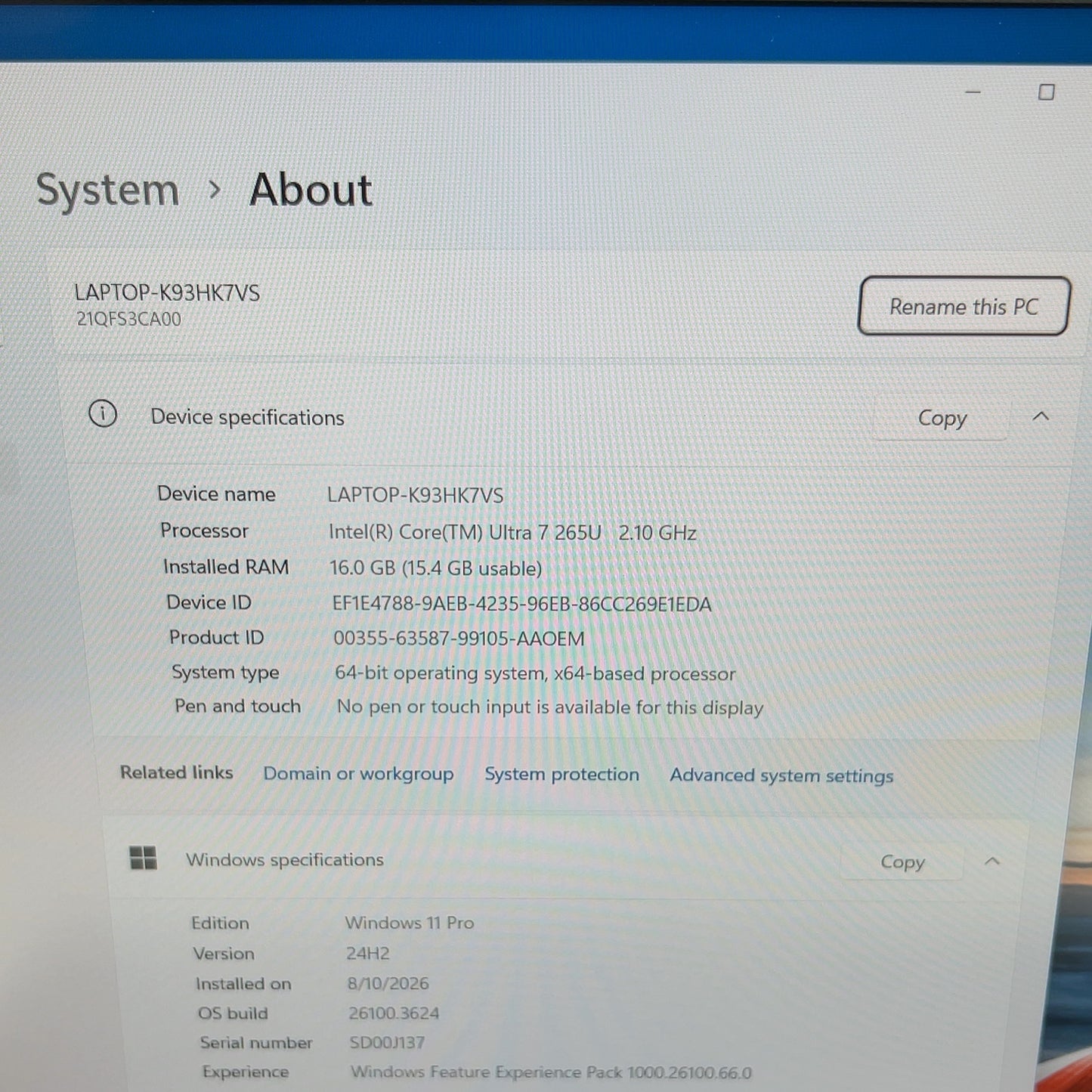Select the About breadcrumb heading
1092x1092 pixels.
click(311, 189)
